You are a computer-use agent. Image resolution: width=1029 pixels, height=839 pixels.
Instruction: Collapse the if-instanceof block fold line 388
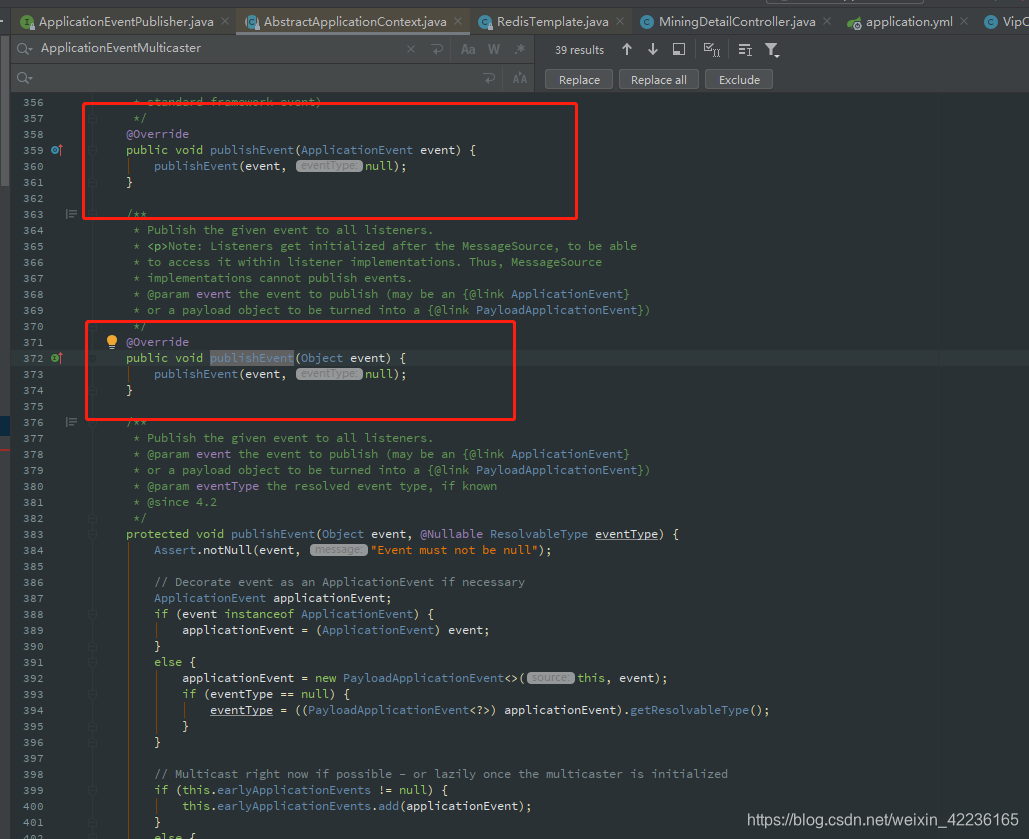pyautogui.click(x=93, y=614)
